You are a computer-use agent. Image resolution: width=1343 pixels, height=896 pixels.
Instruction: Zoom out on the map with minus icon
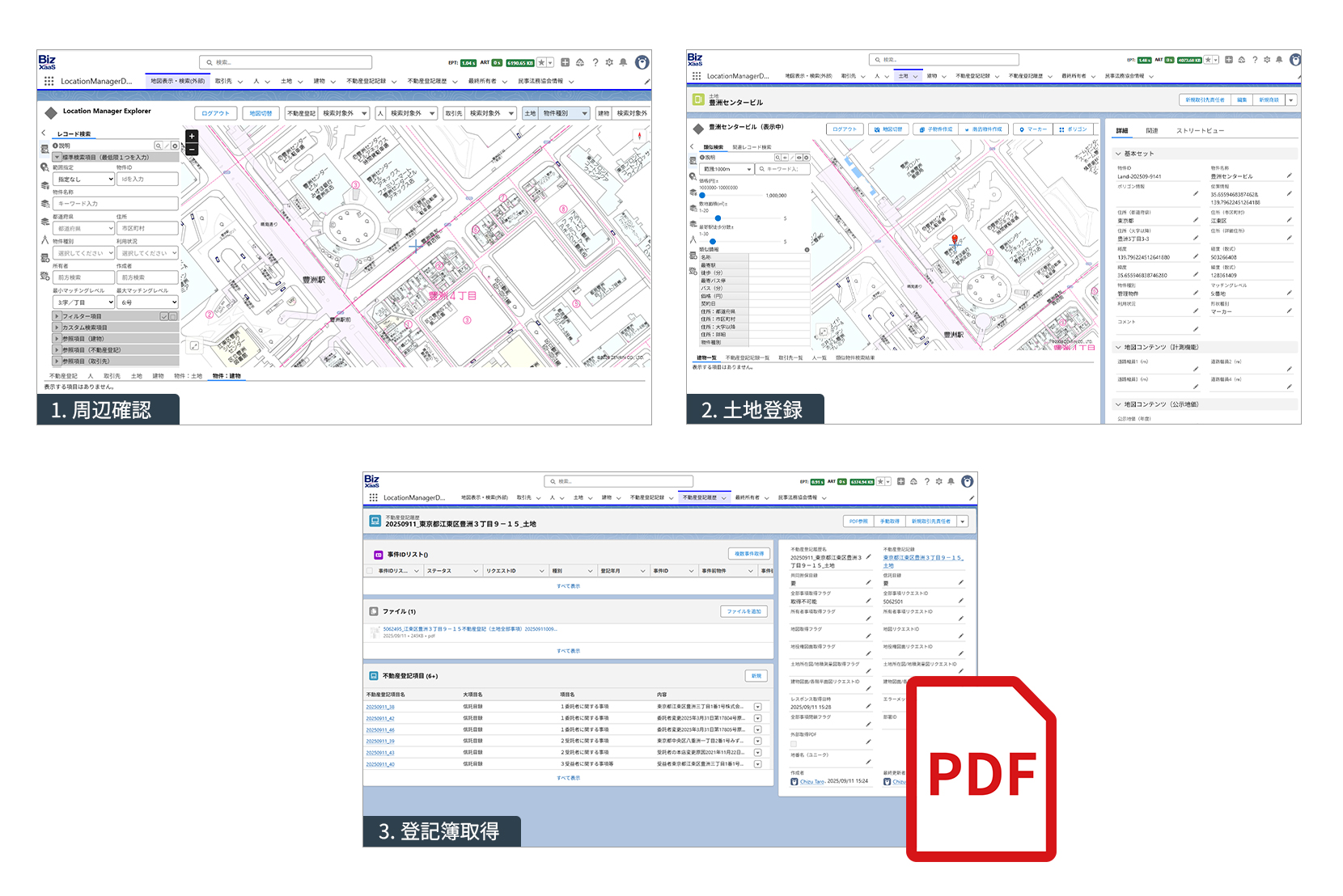pos(191,149)
